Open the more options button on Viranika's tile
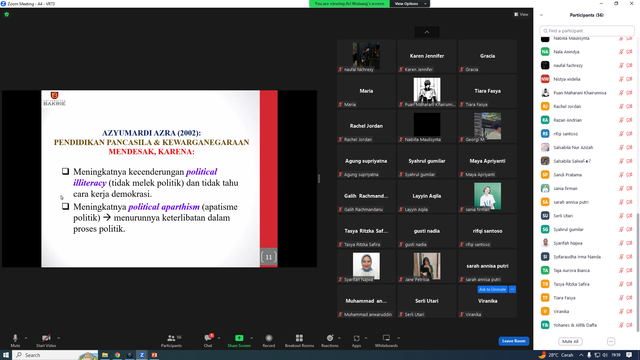Image resolution: width=640 pixels, height=360 pixels. 512,289
